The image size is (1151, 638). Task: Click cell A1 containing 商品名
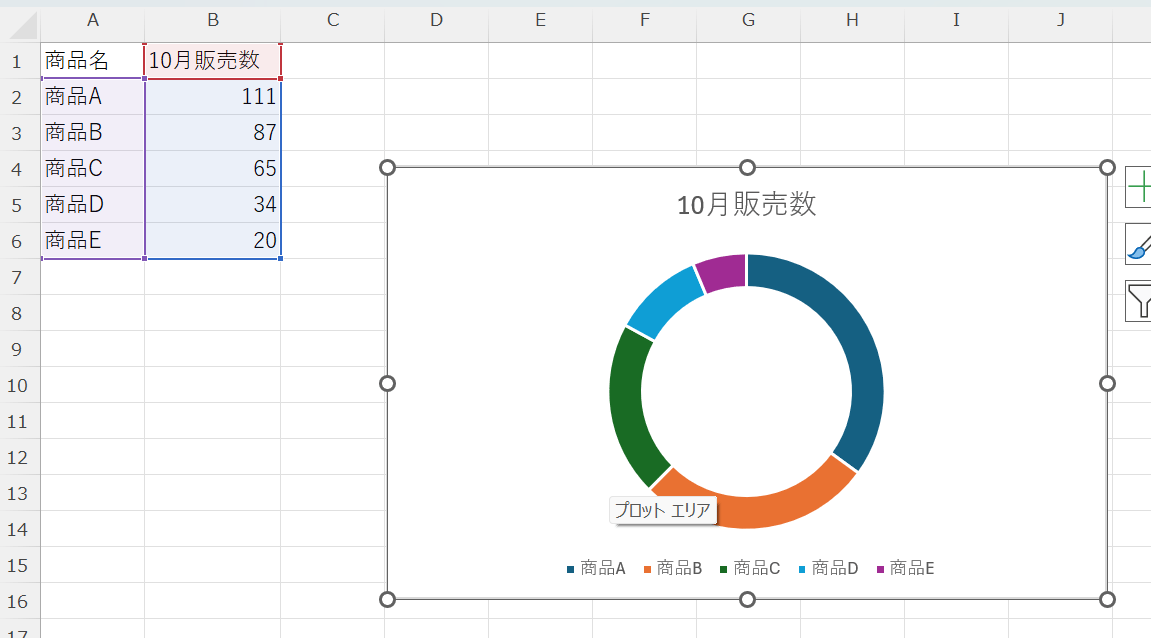click(92, 61)
